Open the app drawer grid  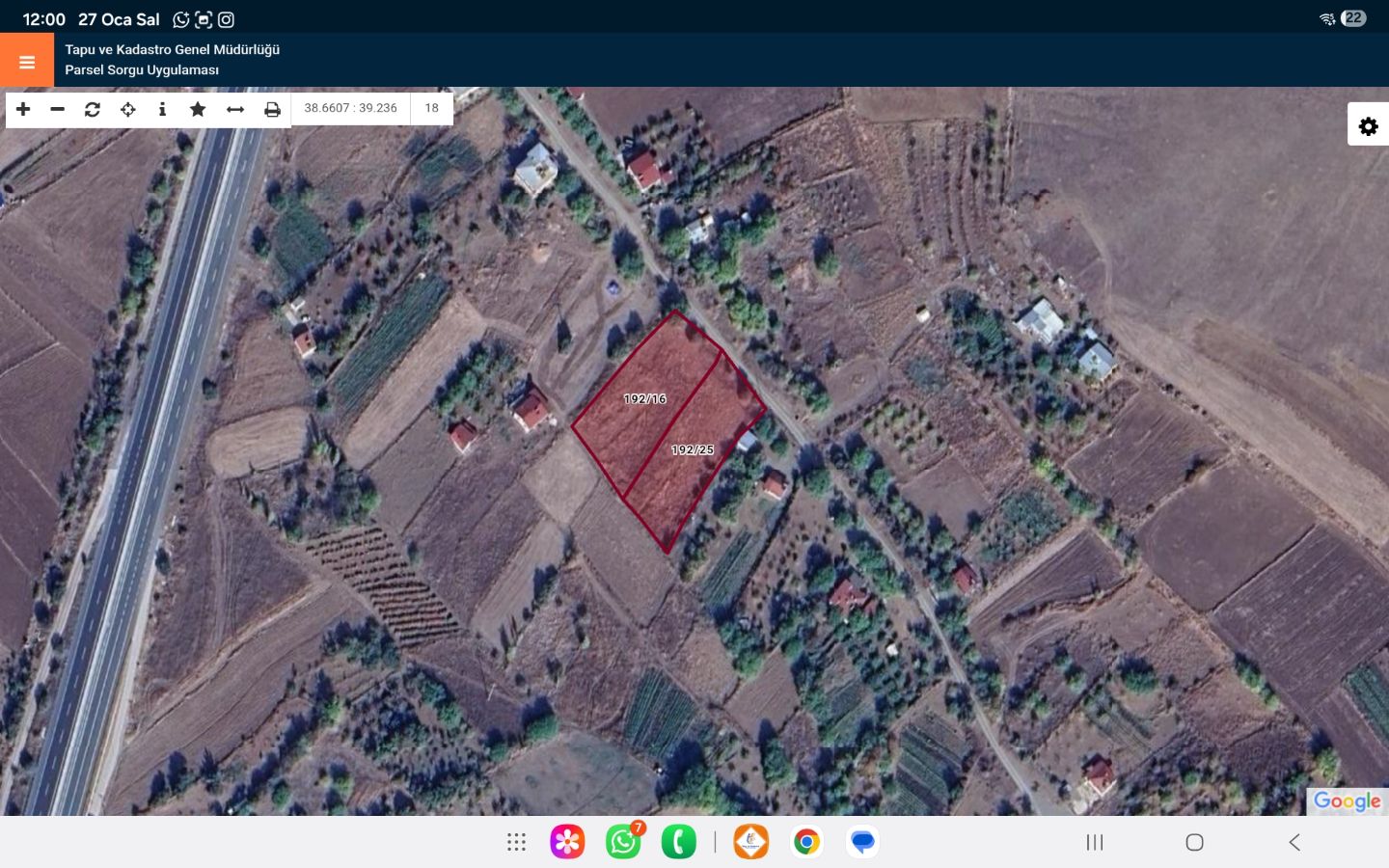pos(516,842)
